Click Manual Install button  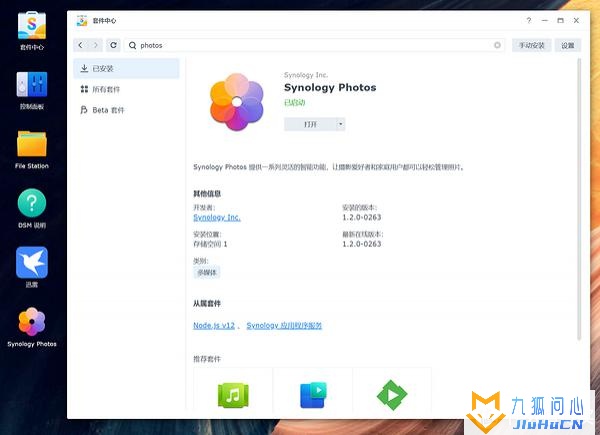click(532, 45)
